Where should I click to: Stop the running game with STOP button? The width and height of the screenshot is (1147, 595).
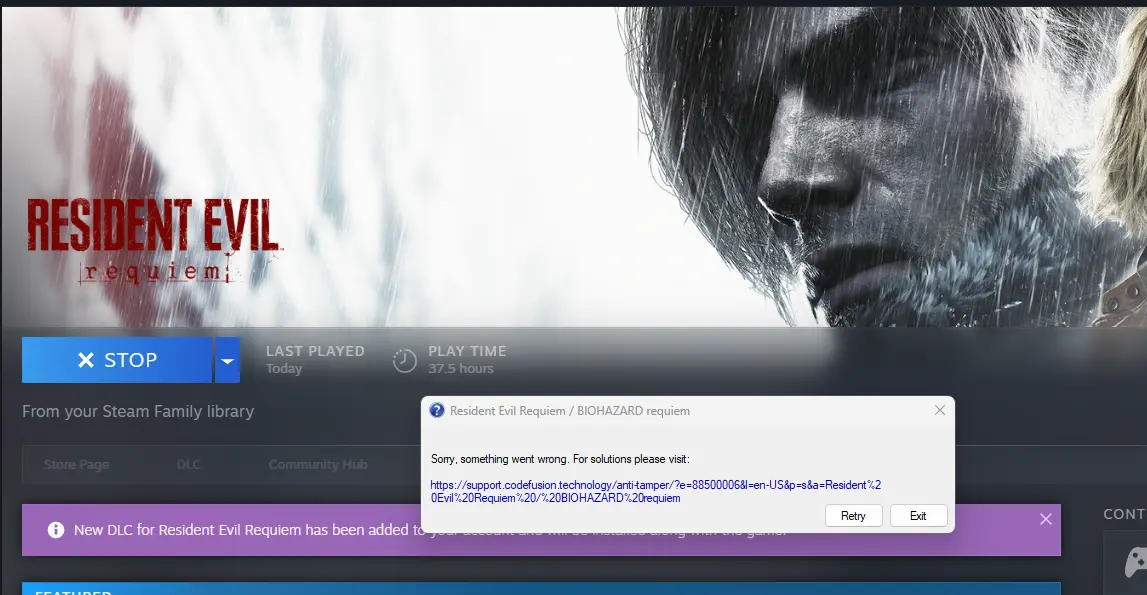click(x=117, y=360)
